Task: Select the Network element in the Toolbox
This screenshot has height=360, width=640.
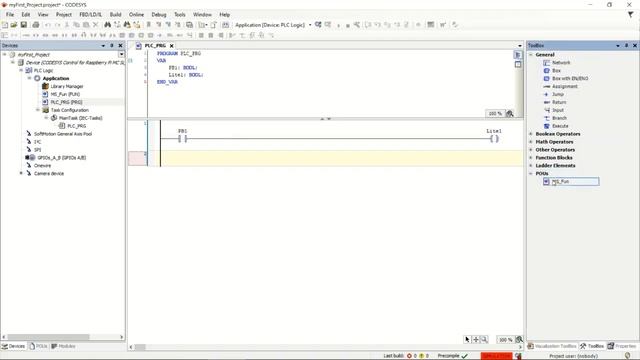Action: [557, 62]
